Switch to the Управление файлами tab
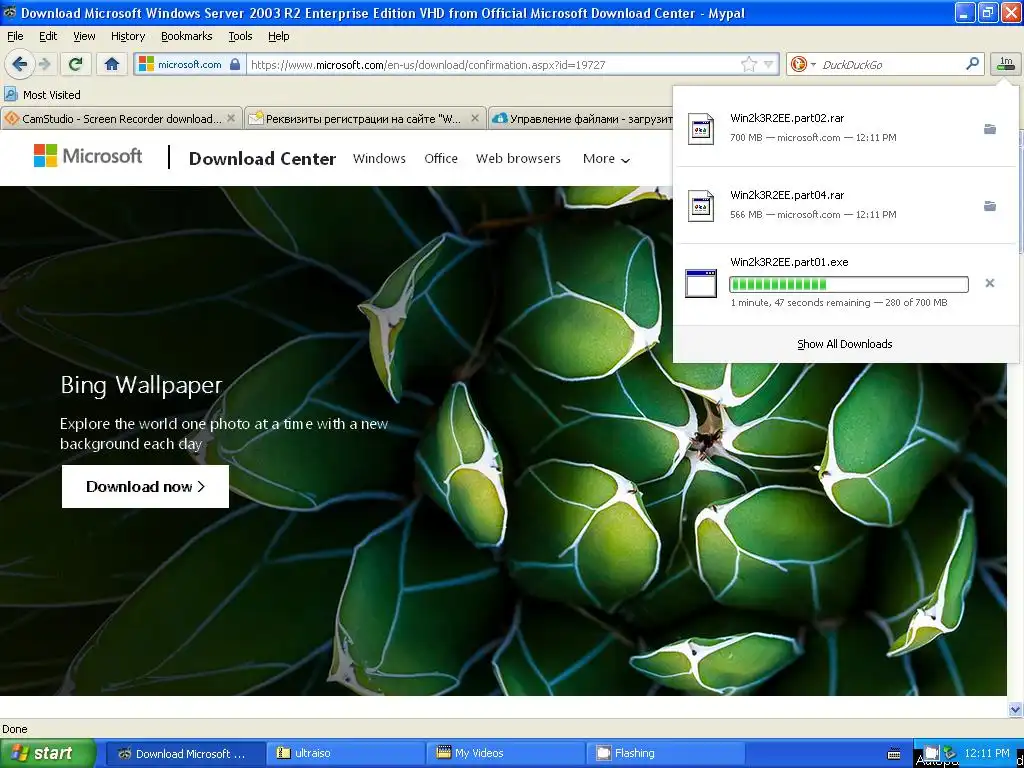 [581, 119]
